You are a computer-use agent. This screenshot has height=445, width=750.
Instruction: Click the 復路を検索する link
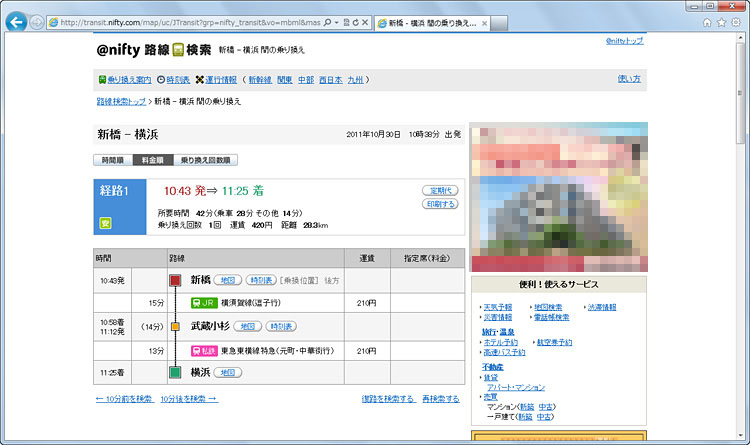pos(389,399)
